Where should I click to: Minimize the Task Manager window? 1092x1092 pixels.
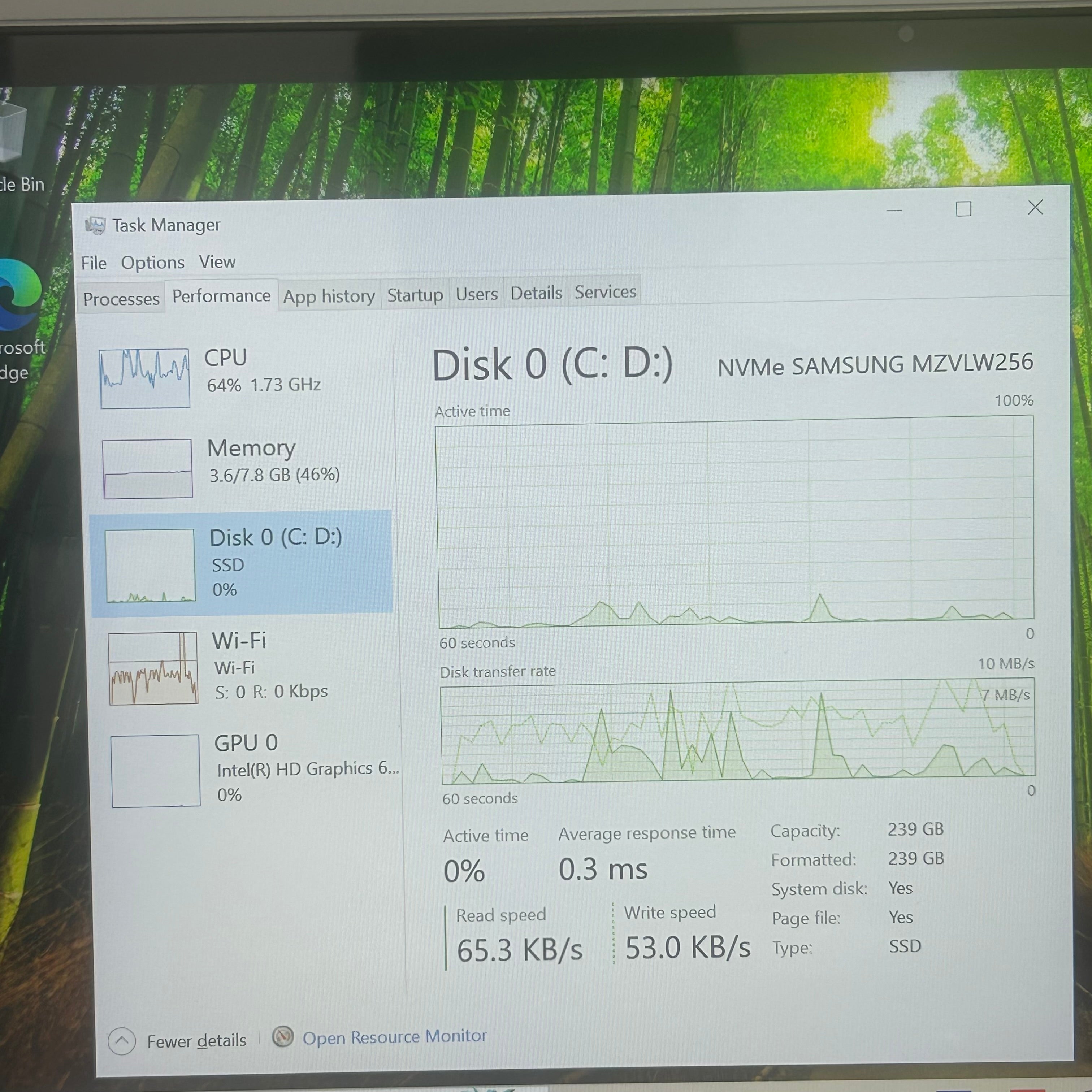[894, 211]
